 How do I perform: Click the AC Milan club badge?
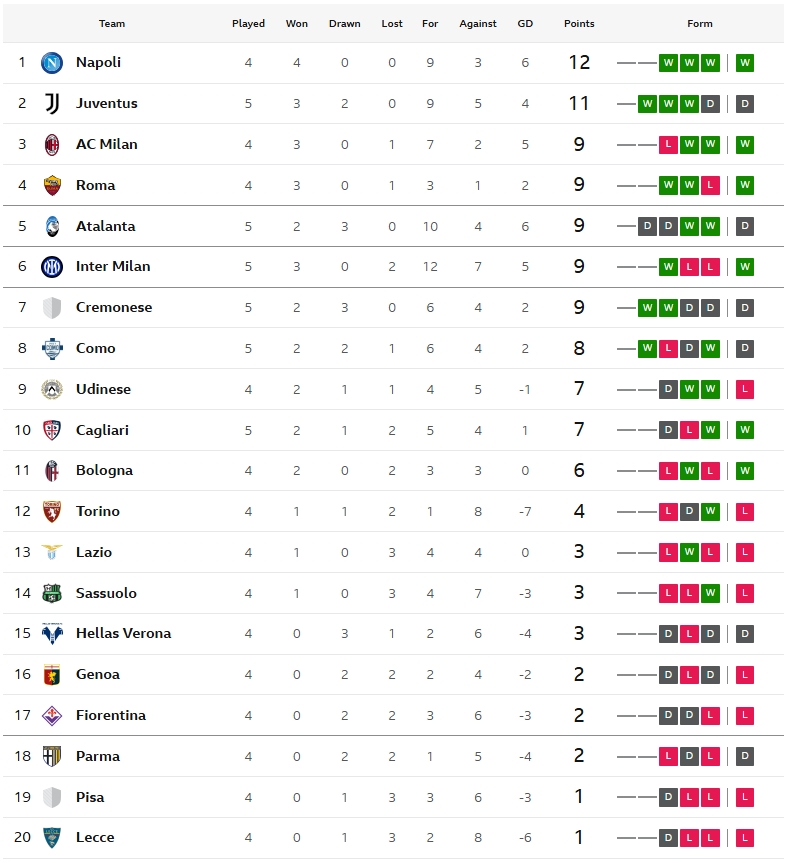[x=52, y=145]
